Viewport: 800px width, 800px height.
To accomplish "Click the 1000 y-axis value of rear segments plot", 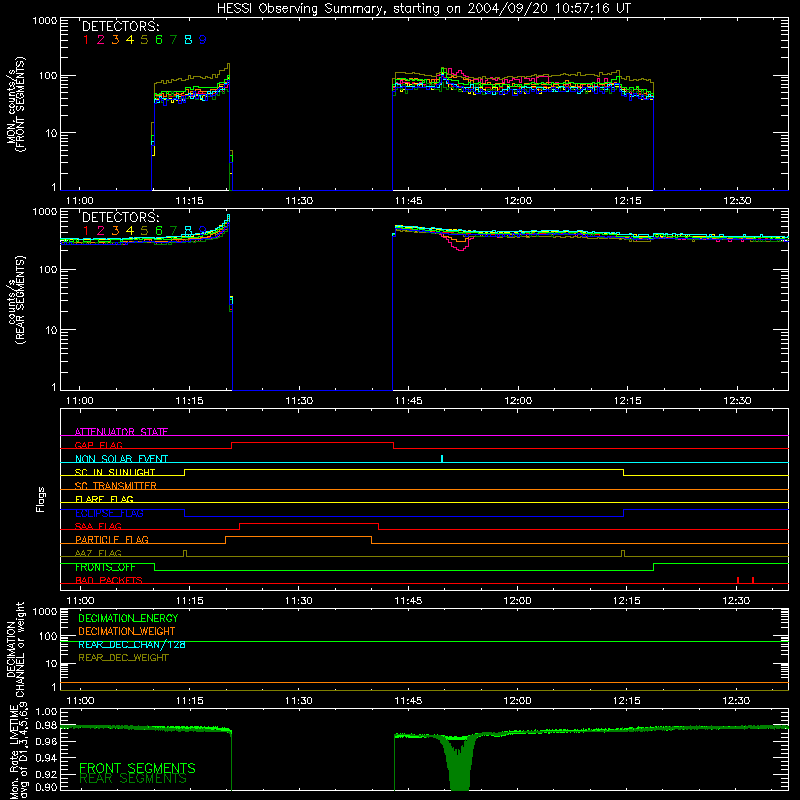I will [44, 212].
